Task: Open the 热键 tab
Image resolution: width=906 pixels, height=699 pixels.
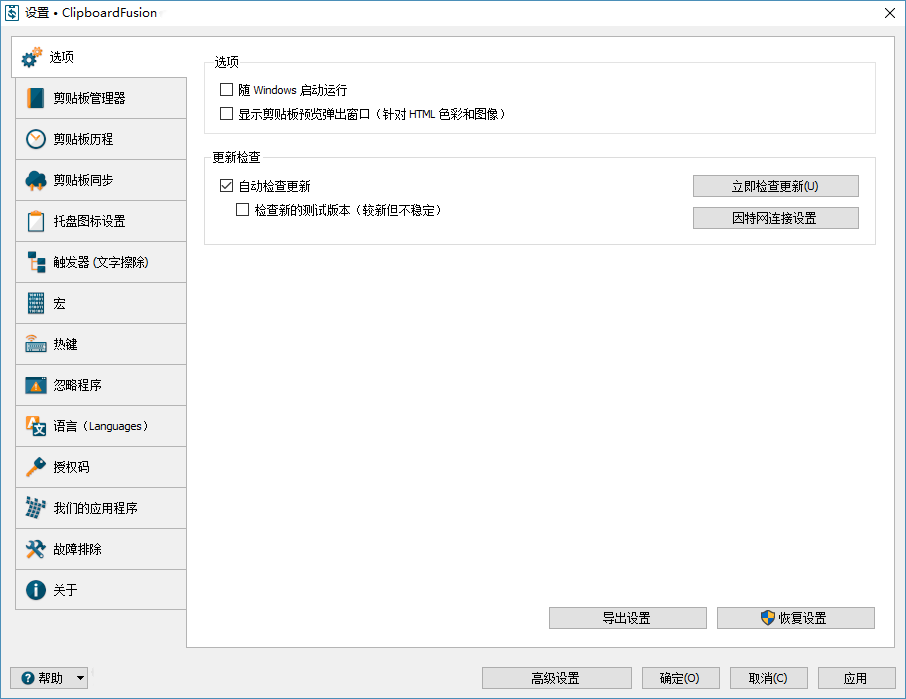Action: coord(101,344)
